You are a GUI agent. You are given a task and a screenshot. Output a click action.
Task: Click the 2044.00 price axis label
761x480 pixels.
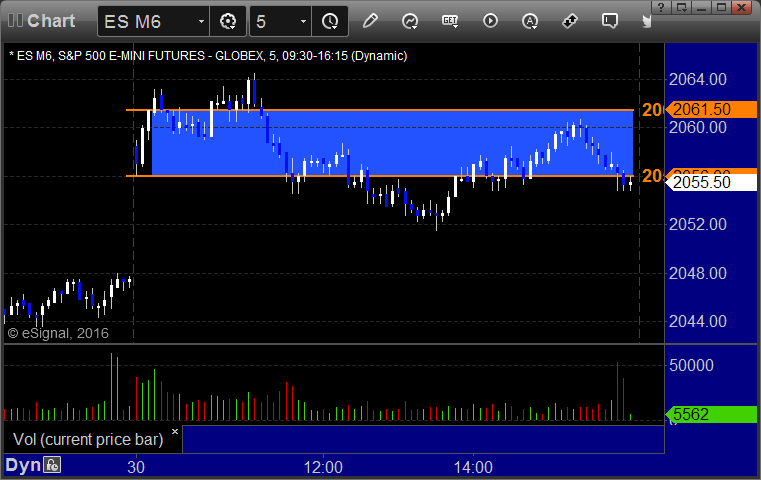coord(697,321)
